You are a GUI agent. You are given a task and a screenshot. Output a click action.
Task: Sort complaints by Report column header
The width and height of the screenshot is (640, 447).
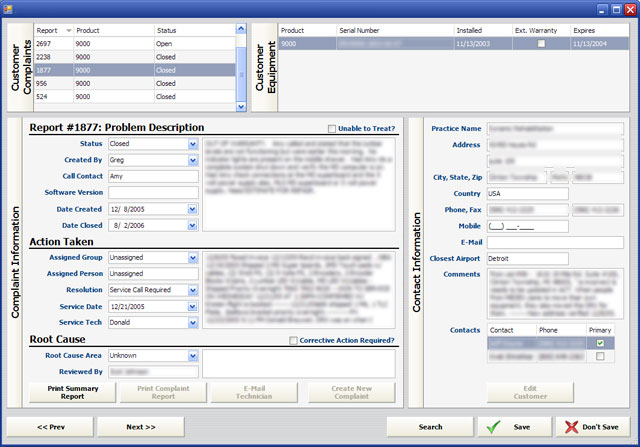[x=54, y=30]
